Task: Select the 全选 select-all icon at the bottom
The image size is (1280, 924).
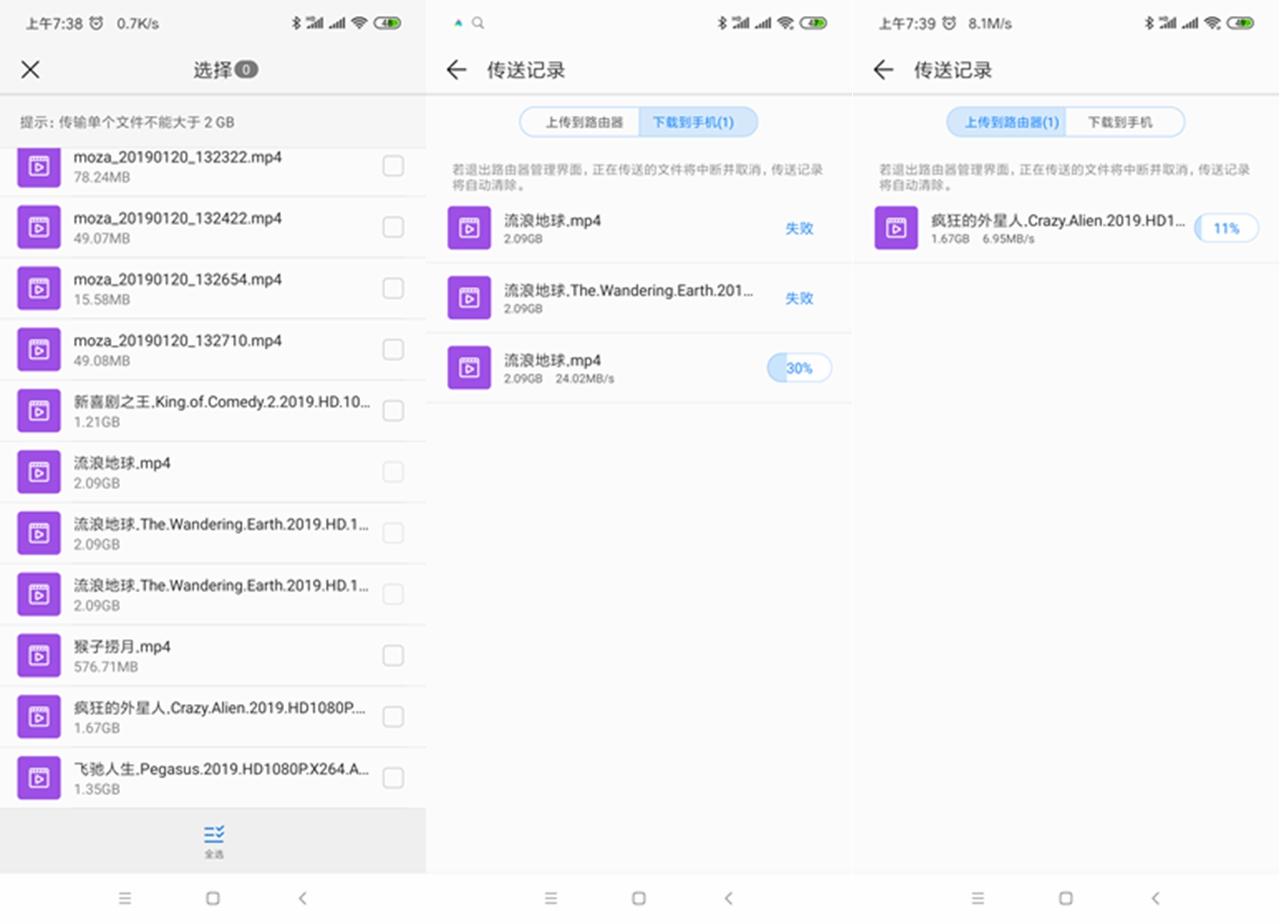Action: [213, 840]
